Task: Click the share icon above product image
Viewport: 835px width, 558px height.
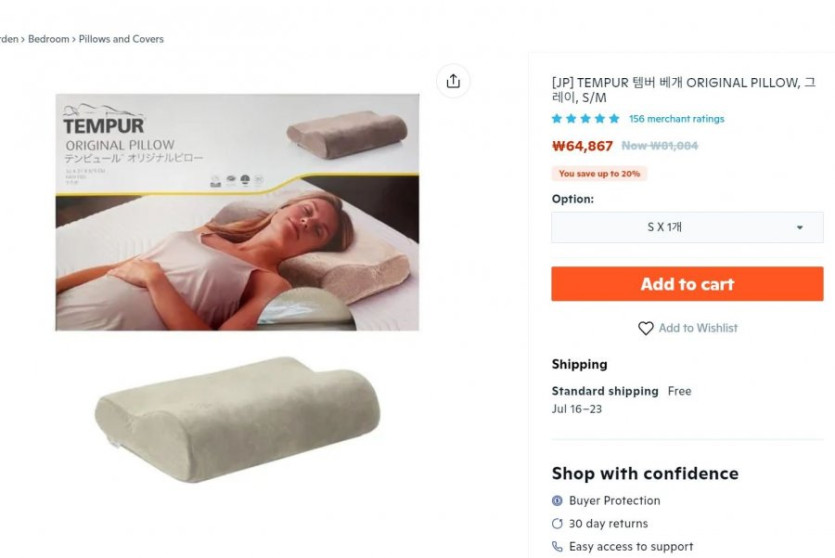Action: 453,81
